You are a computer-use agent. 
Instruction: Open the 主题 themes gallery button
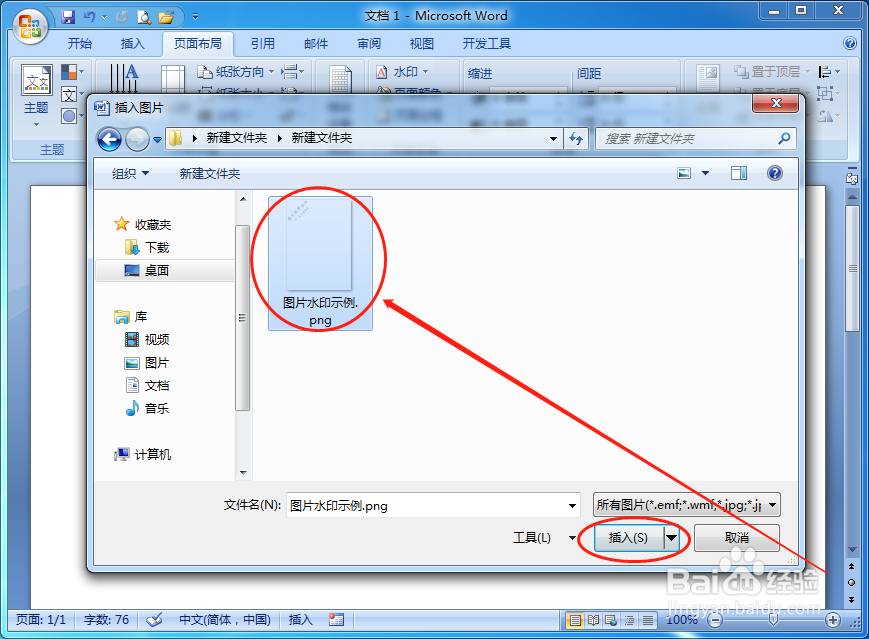[x=37, y=95]
